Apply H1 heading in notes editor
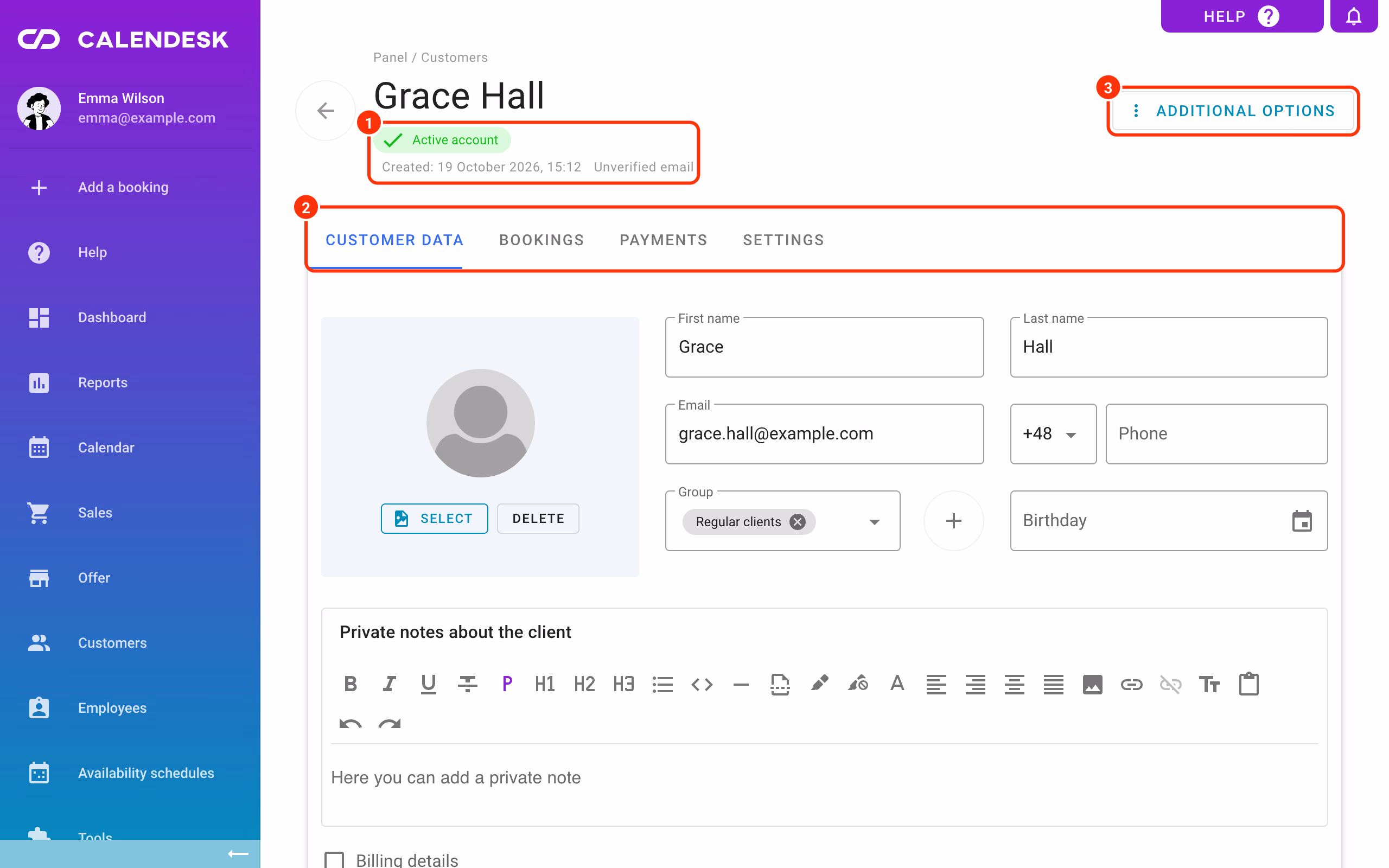The image size is (1389, 868). click(545, 684)
